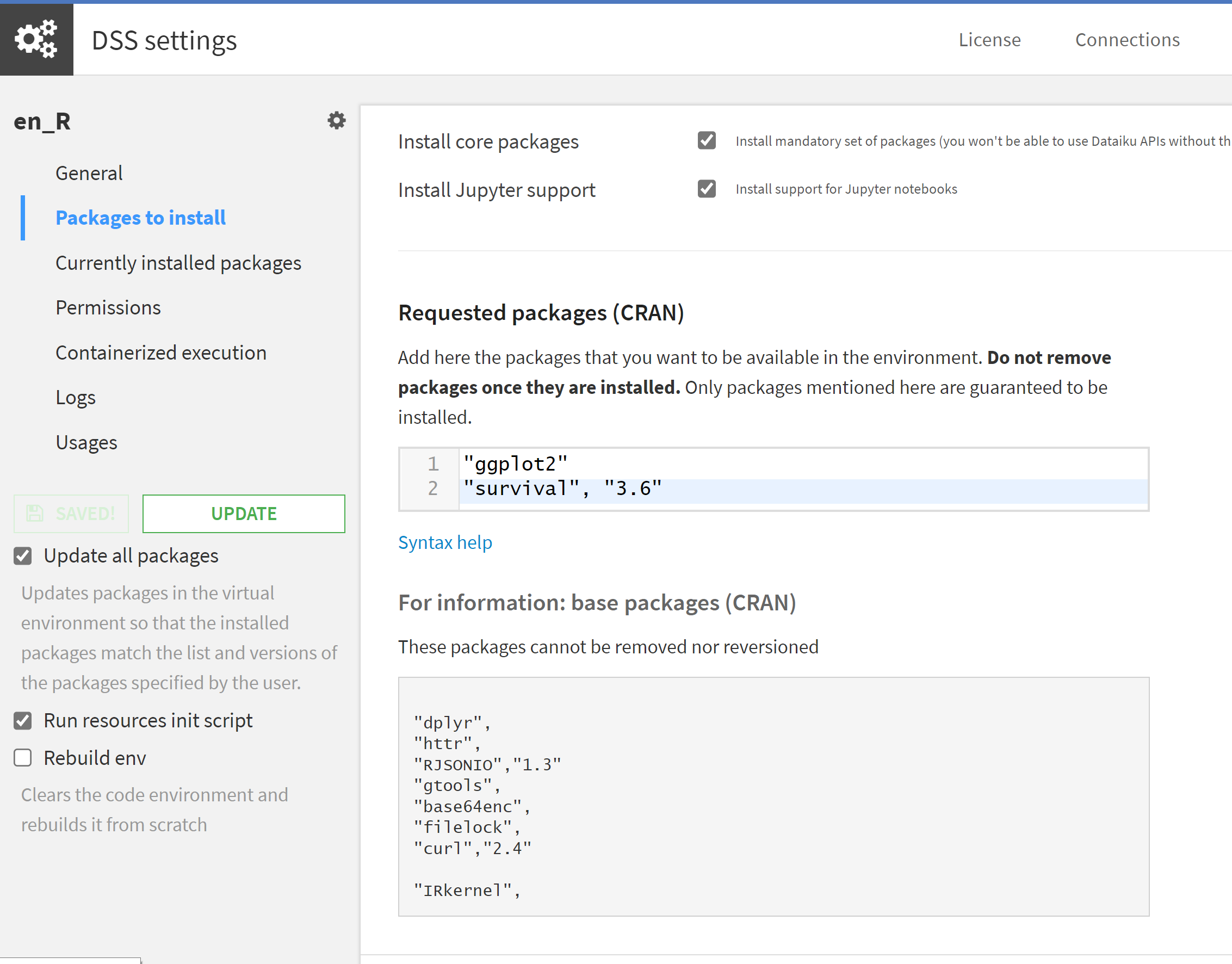Open the License tab

[989, 40]
